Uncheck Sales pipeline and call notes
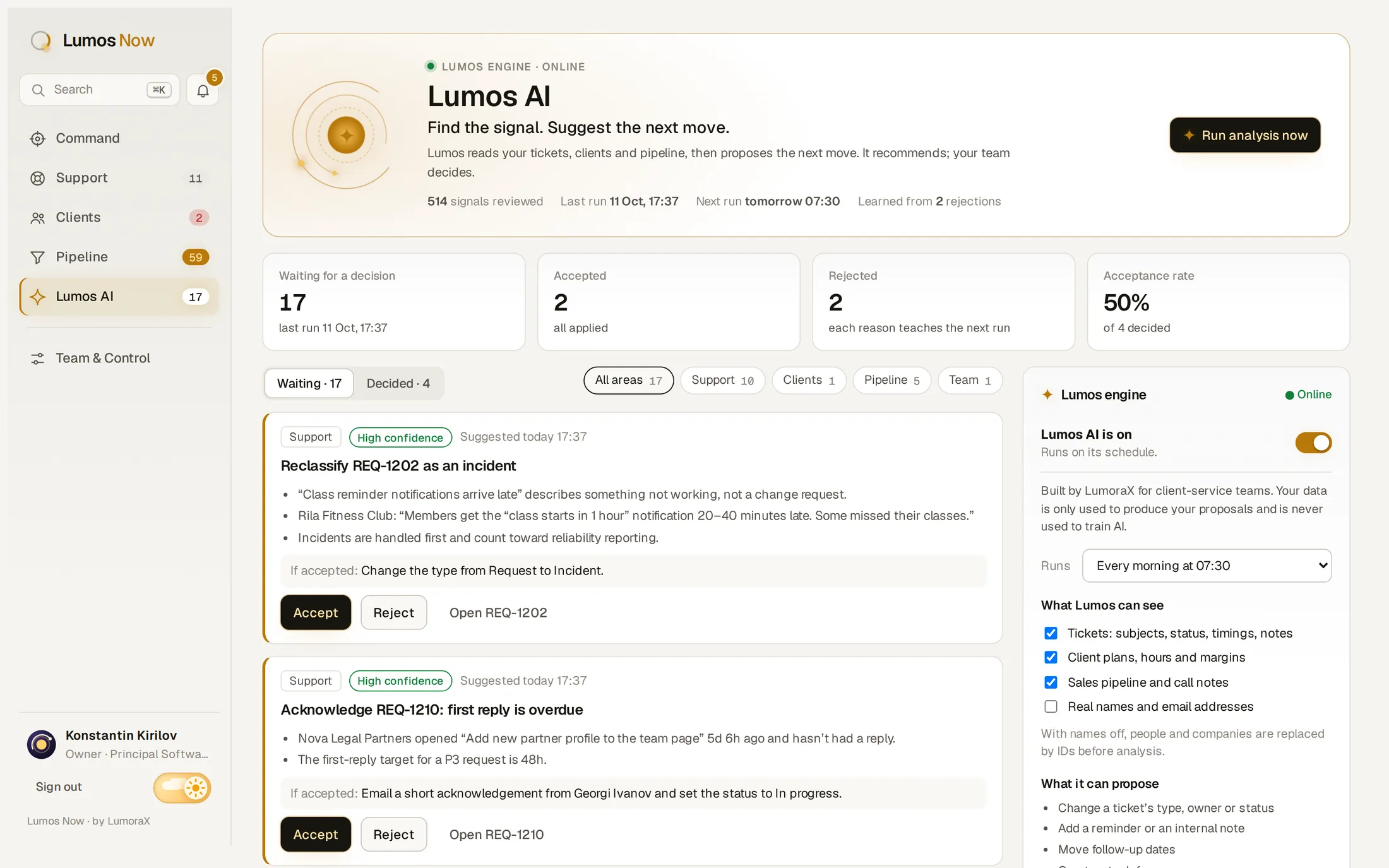 pyautogui.click(x=1051, y=682)
